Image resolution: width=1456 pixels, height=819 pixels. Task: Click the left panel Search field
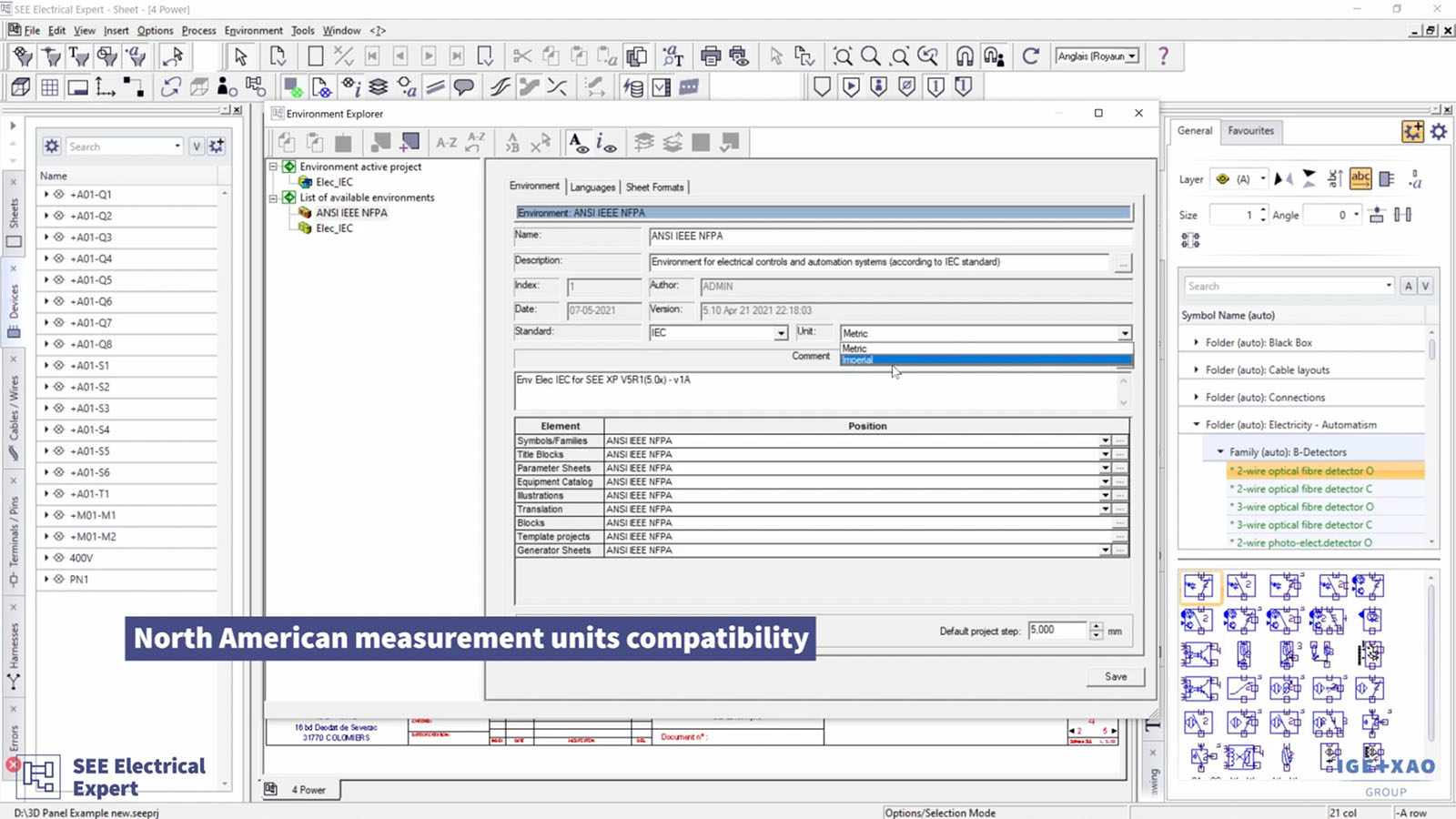tap(124, 147)
